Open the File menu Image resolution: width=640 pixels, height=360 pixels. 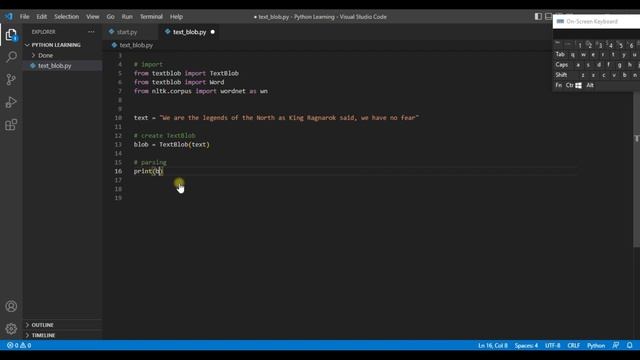pyautogui.click(x=24, y=17)
